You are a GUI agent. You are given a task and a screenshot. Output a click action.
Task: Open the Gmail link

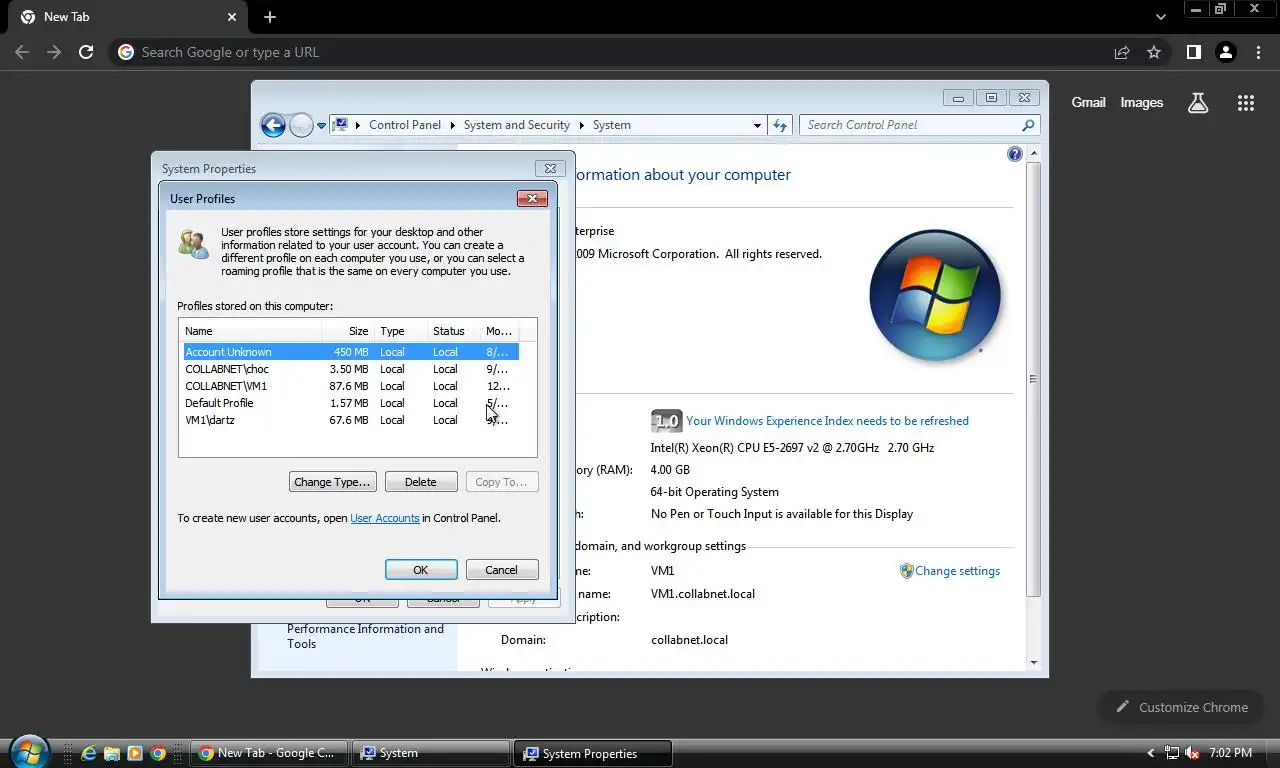(1088, 102)
